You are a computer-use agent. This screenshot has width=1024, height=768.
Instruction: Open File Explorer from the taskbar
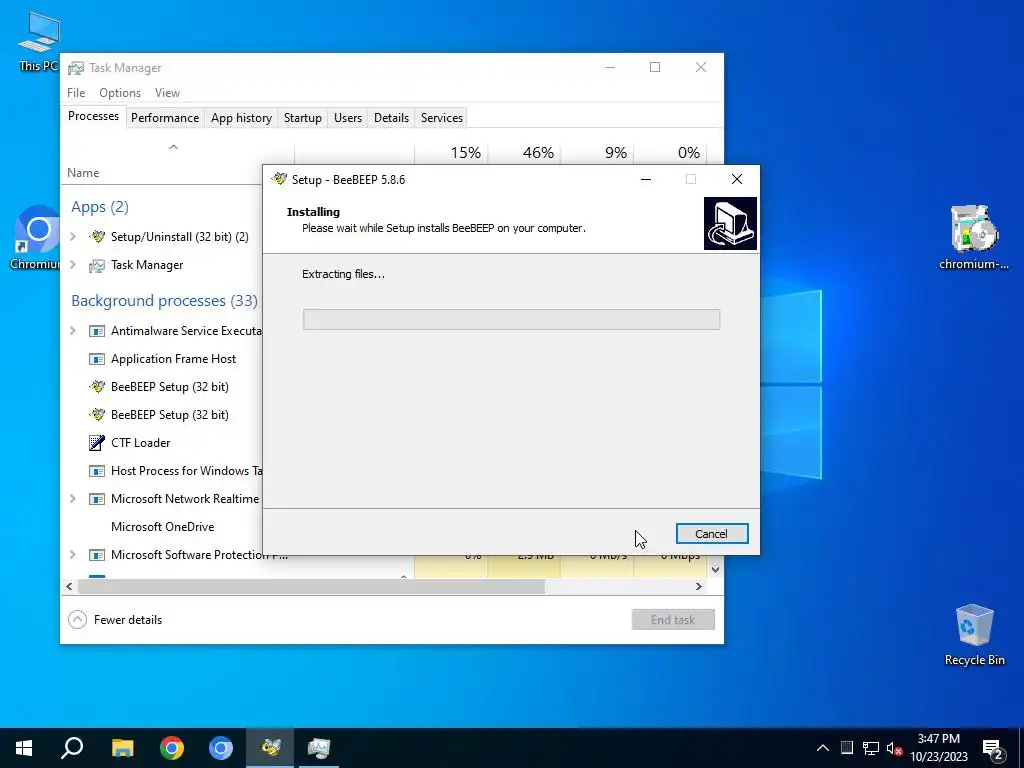click(122, 748)
